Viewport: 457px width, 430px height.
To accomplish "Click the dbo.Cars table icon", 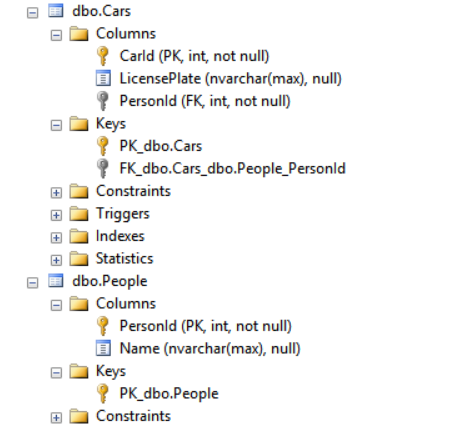I will tap(56, 11).
